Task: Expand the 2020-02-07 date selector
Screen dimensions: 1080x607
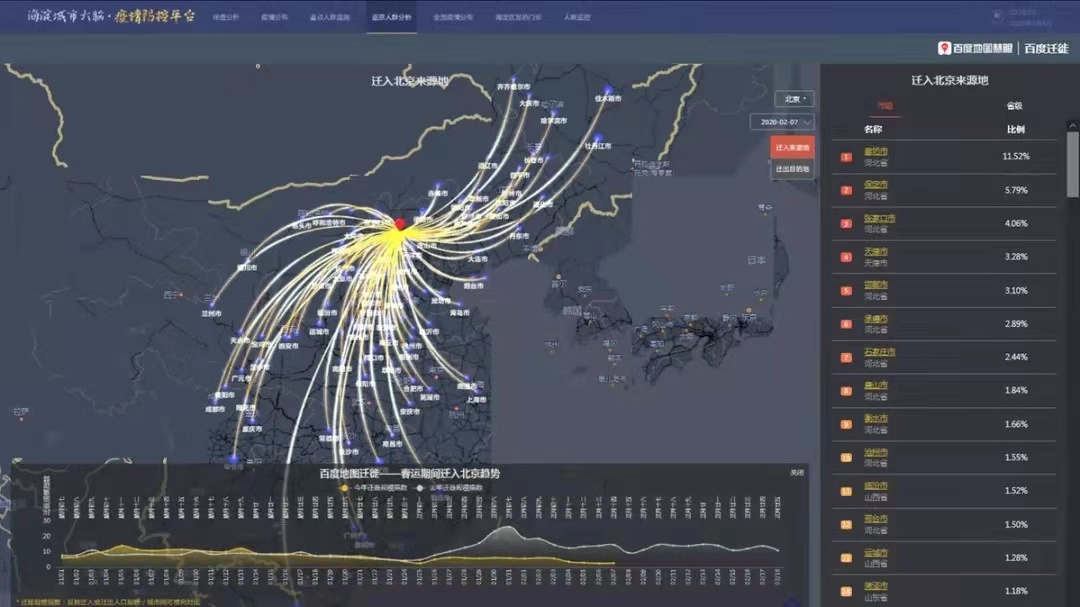Action: pyautogui.click(x=782, y=121)
